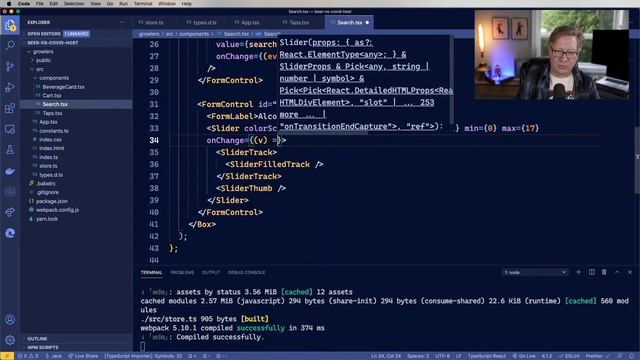
Task: Open yarn.lock file
Action: 47,219
